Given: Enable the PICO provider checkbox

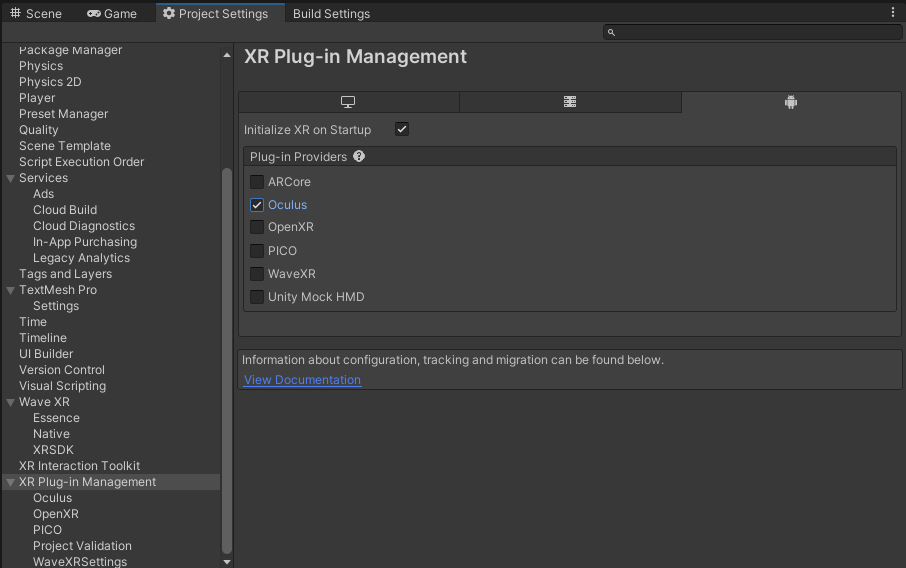Looking at the screenshot, I should pos(257,251).
